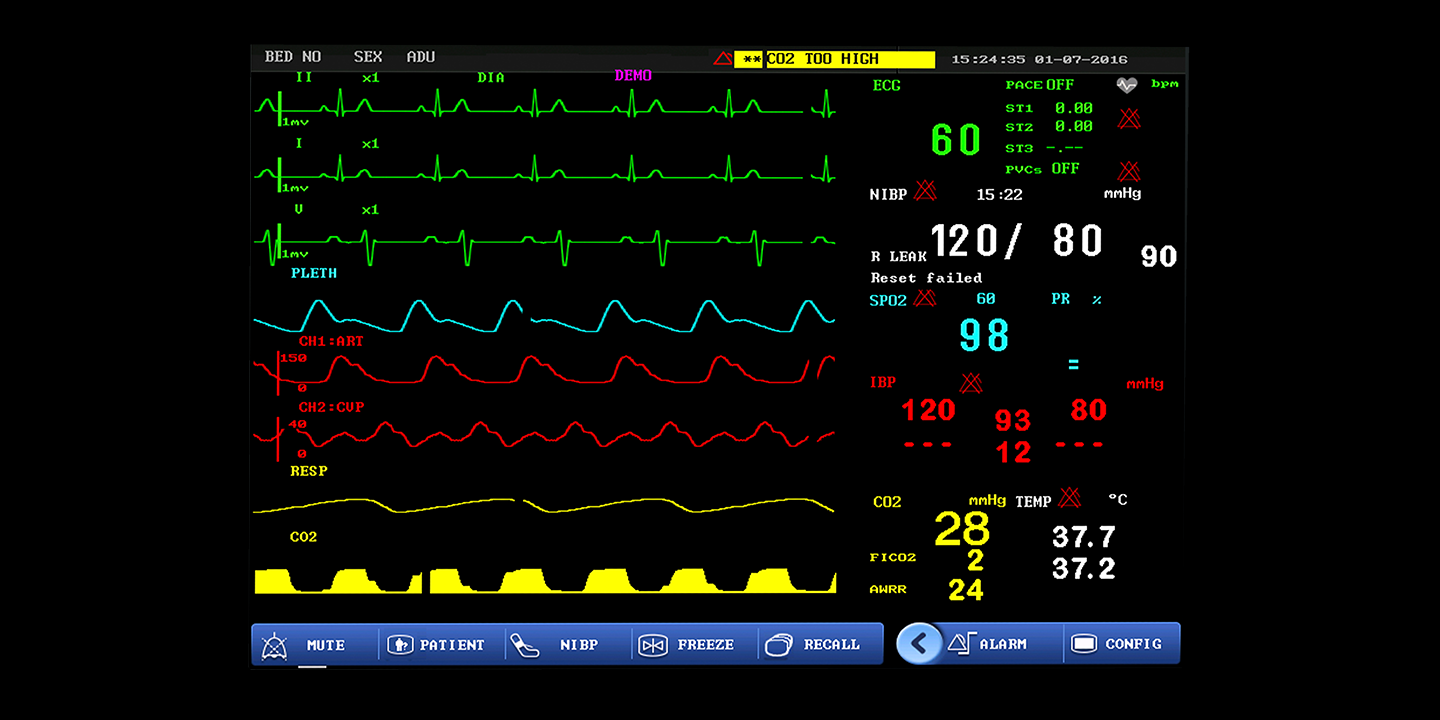
Task: Click the round back chevron button
Action: [x=919, y=644]
